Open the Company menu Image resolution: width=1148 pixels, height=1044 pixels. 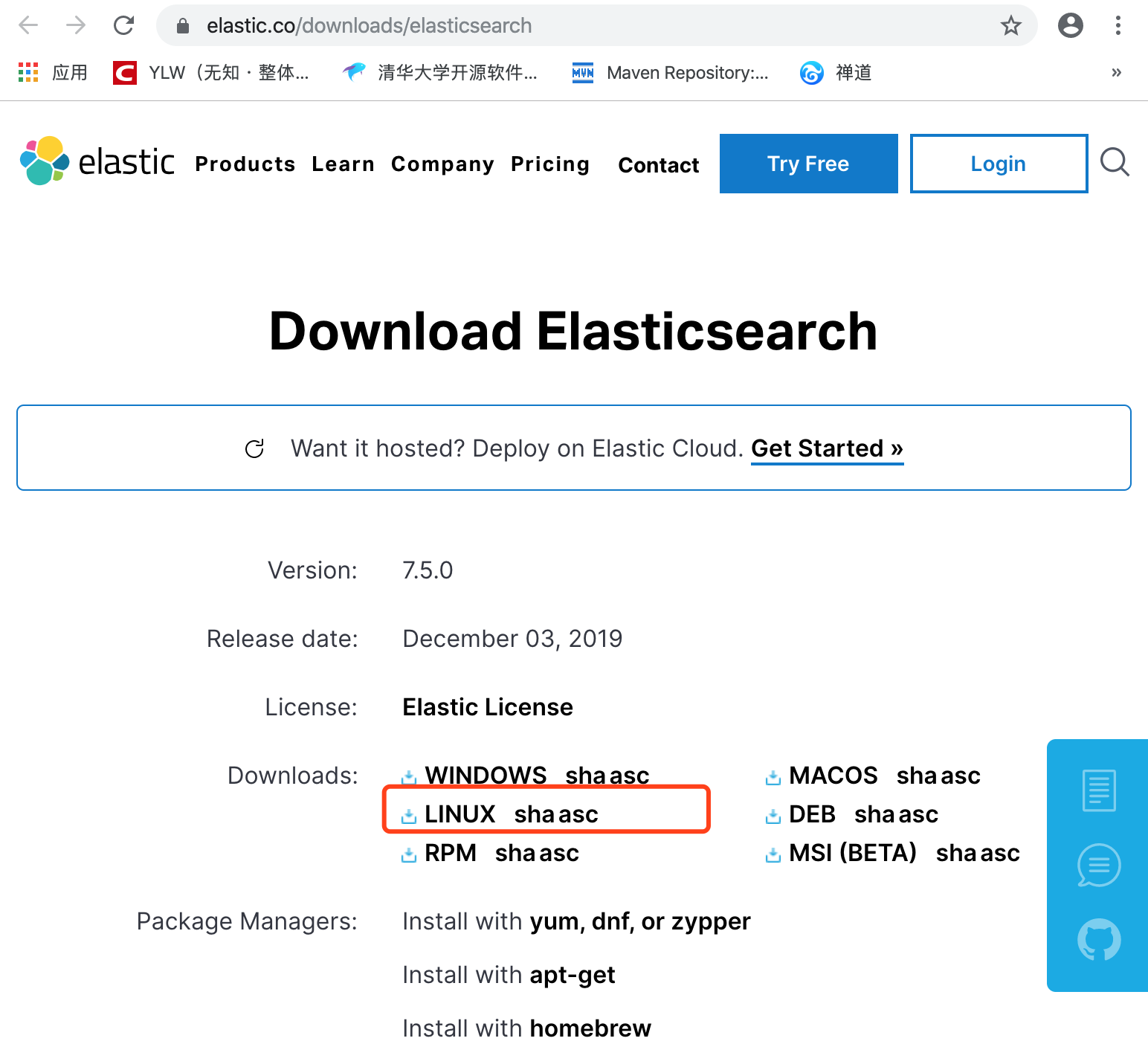[x=442, y=164]
